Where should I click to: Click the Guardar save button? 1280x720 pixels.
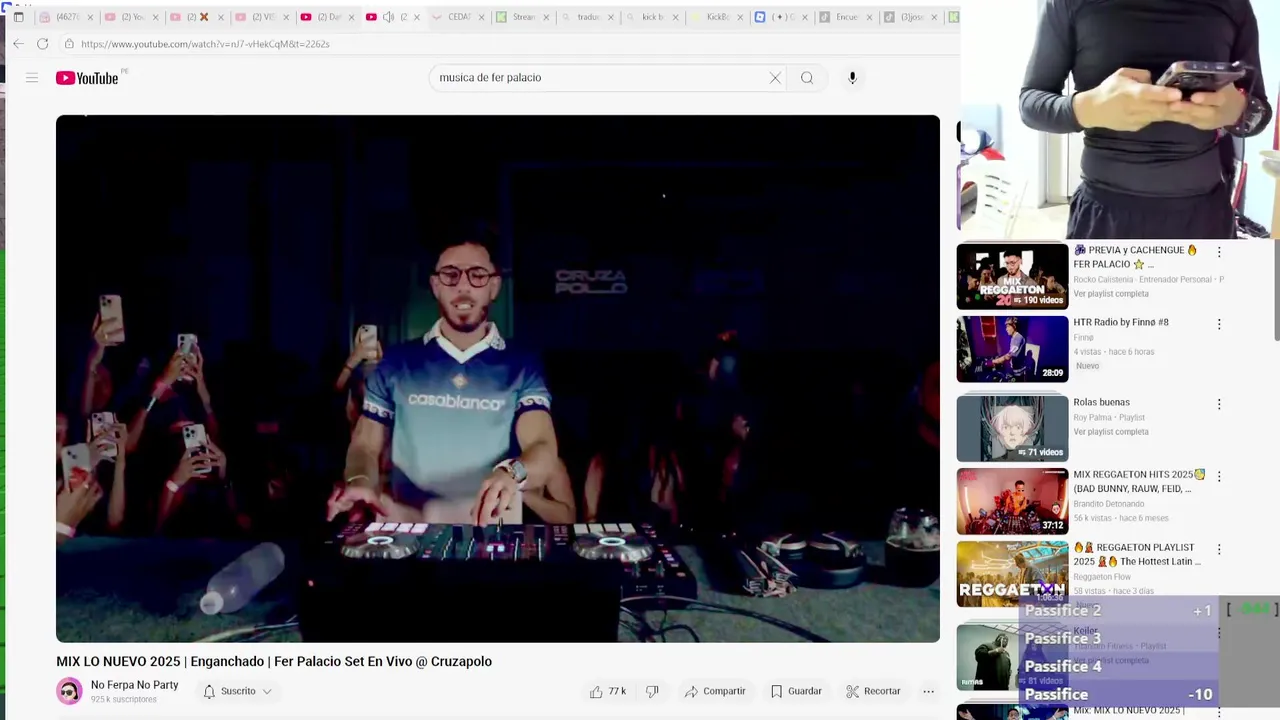tap(796, 691)
